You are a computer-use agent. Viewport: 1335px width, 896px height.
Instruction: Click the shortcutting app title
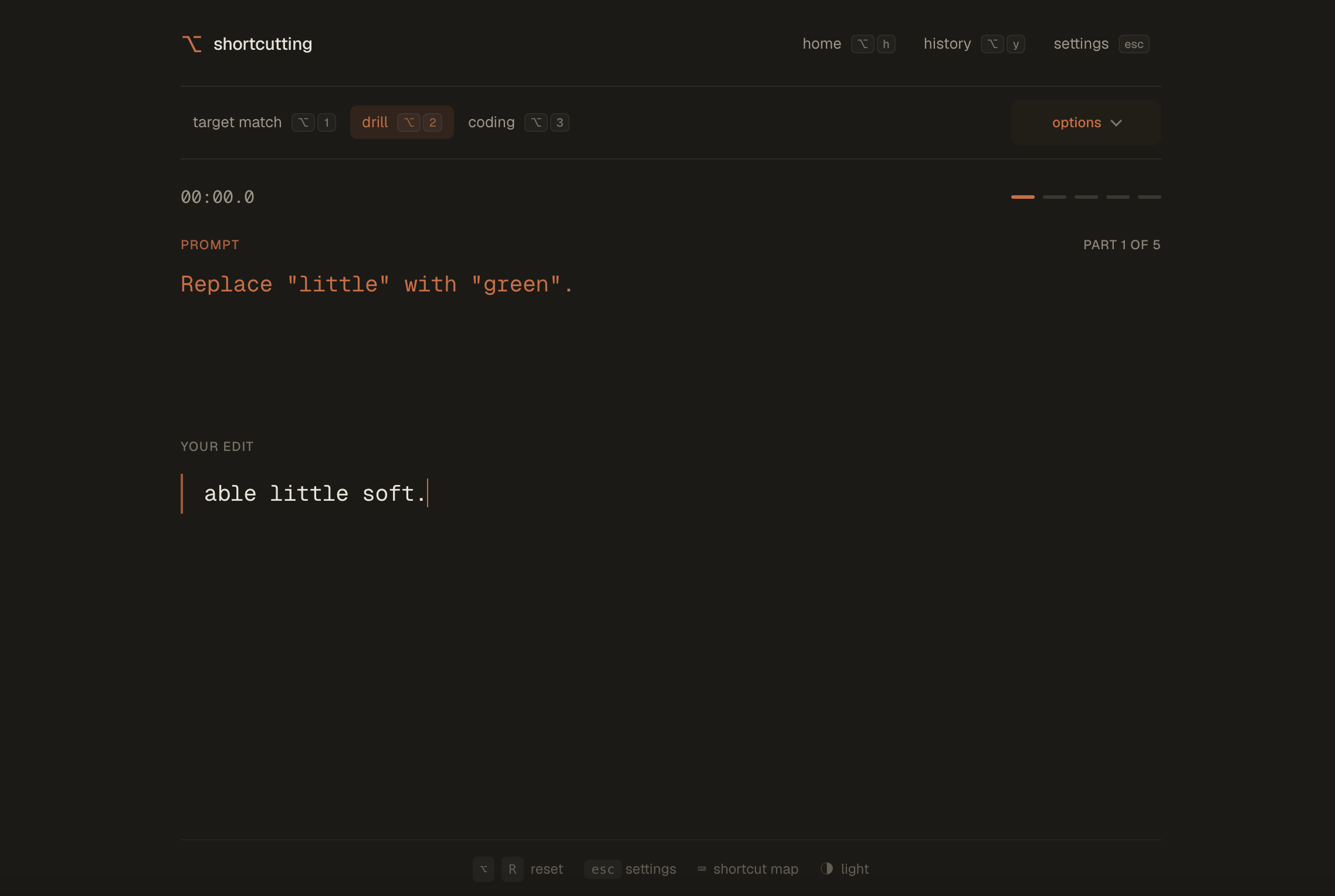[263, 44]
